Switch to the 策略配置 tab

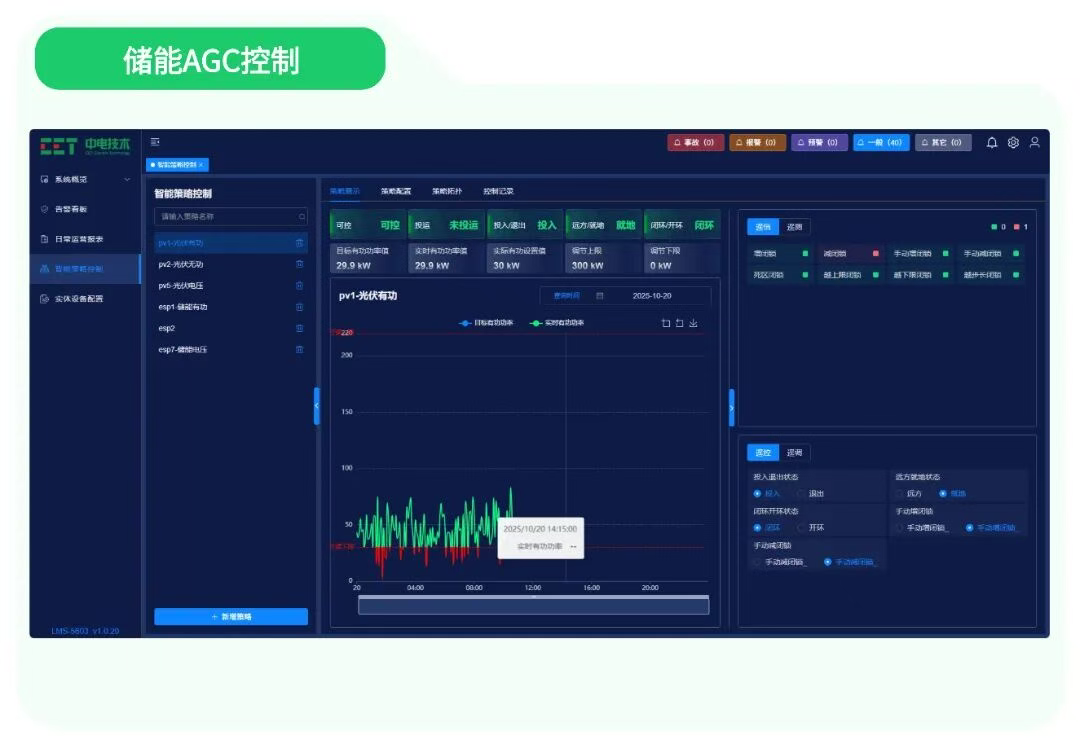[395, 191]
